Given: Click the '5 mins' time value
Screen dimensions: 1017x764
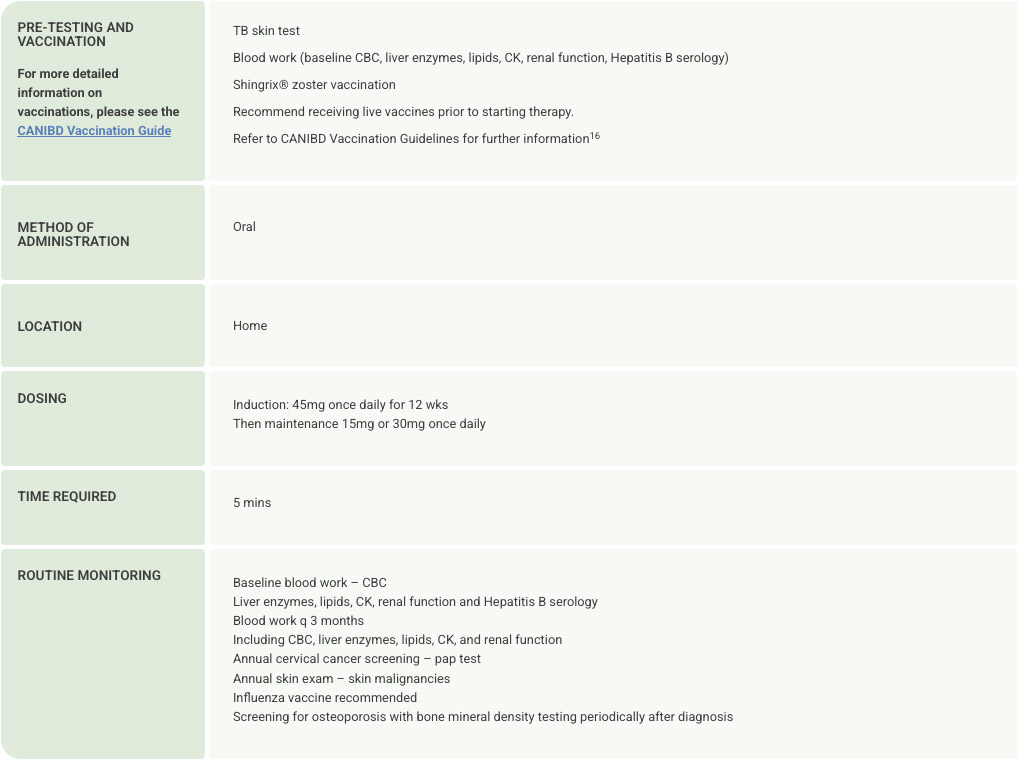Looking at the screenshot, I should [x=252, y=503].
